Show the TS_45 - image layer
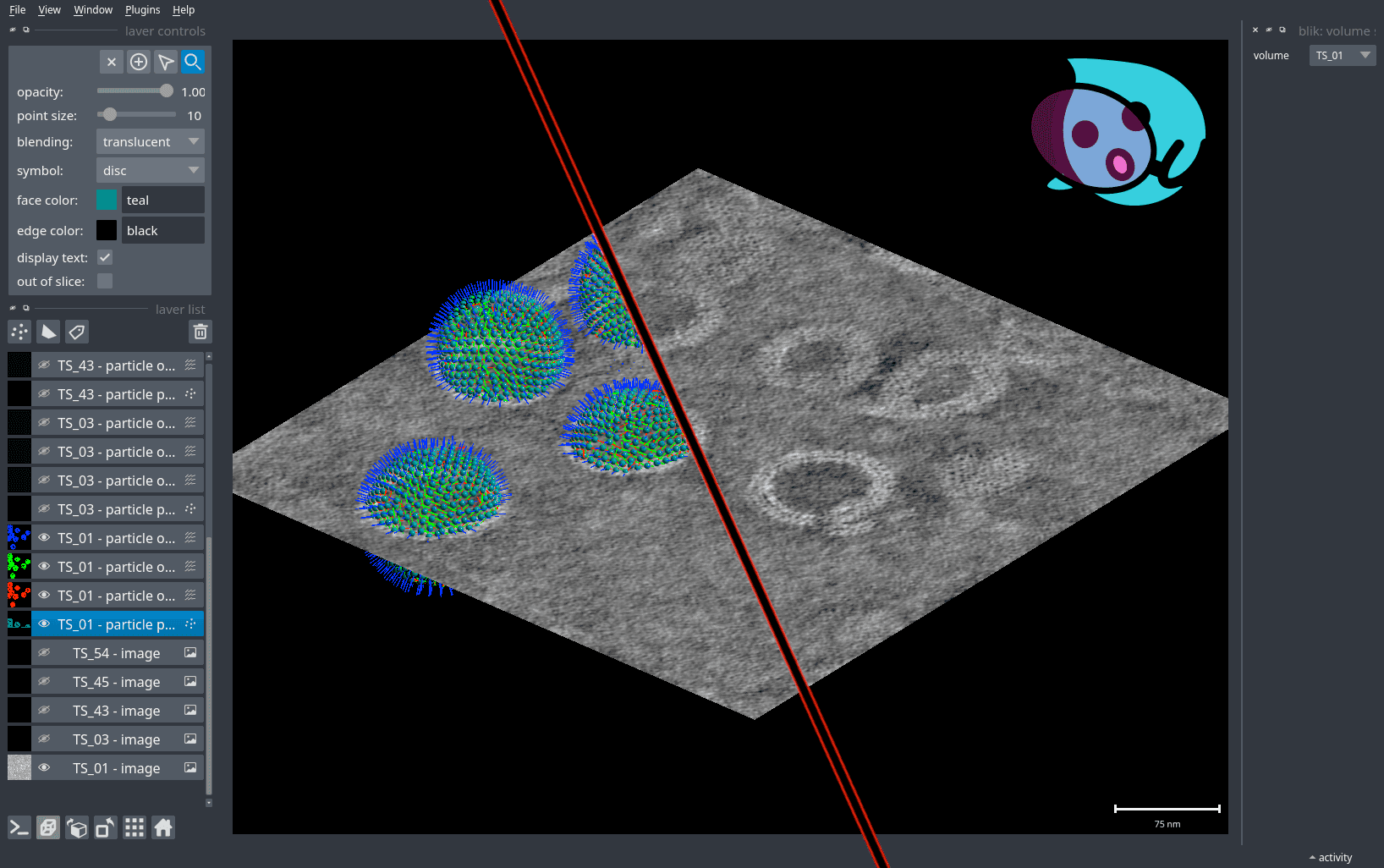Image resolution: width=1384 pixels, height=868 pixels. point(44,682)
